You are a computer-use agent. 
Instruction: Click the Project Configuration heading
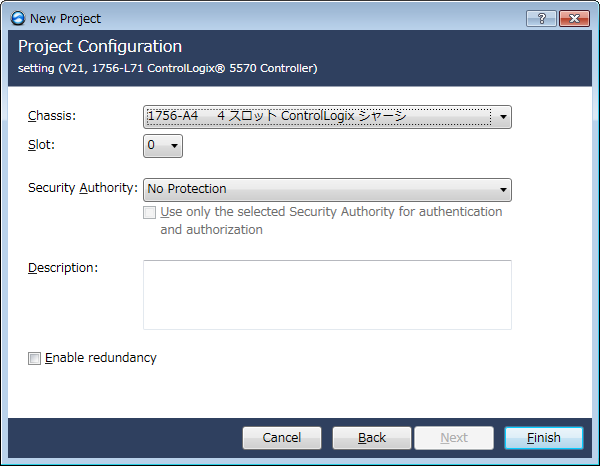[100, 47]
